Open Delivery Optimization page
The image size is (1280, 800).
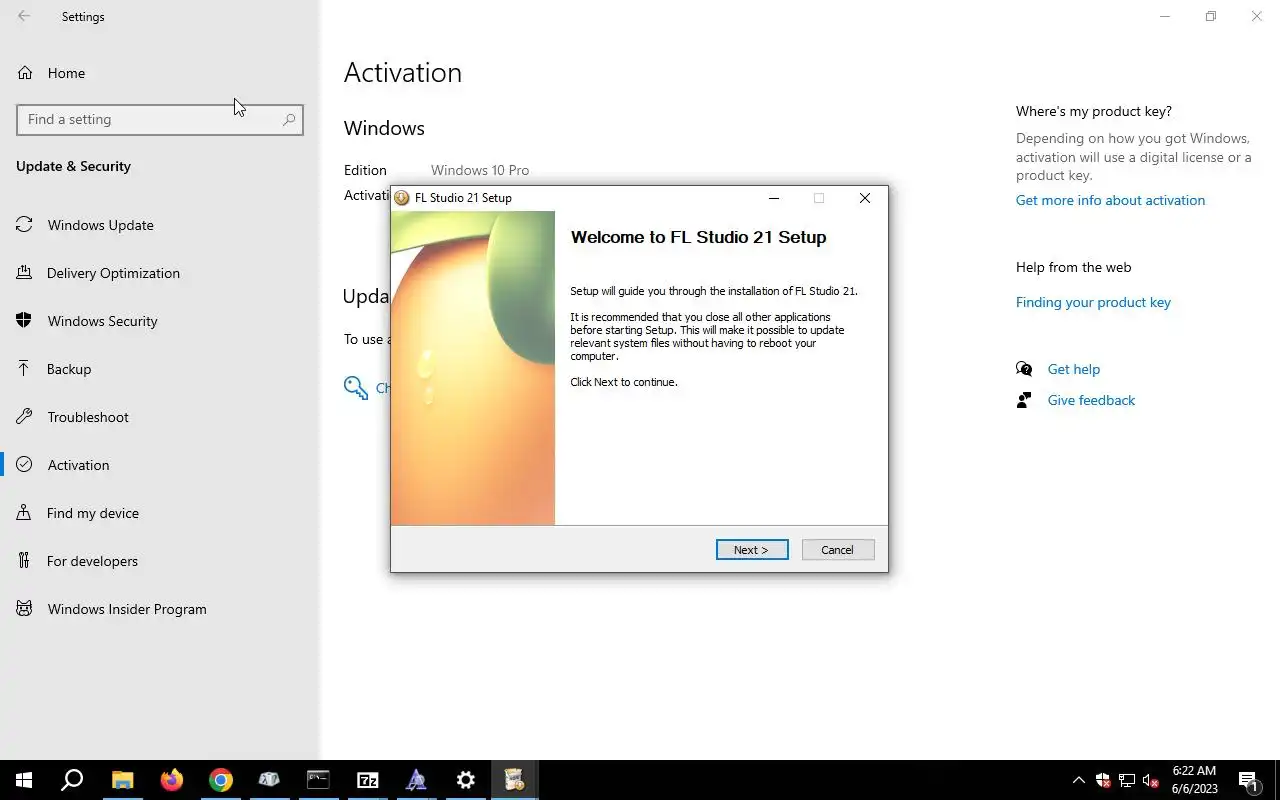click(x=160, y=273)
